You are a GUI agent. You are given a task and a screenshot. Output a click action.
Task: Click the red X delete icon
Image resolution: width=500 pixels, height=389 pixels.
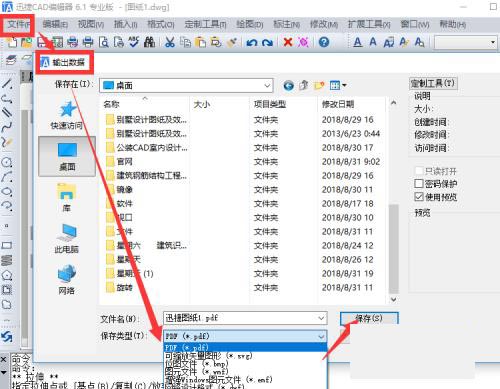coord(287,42)
